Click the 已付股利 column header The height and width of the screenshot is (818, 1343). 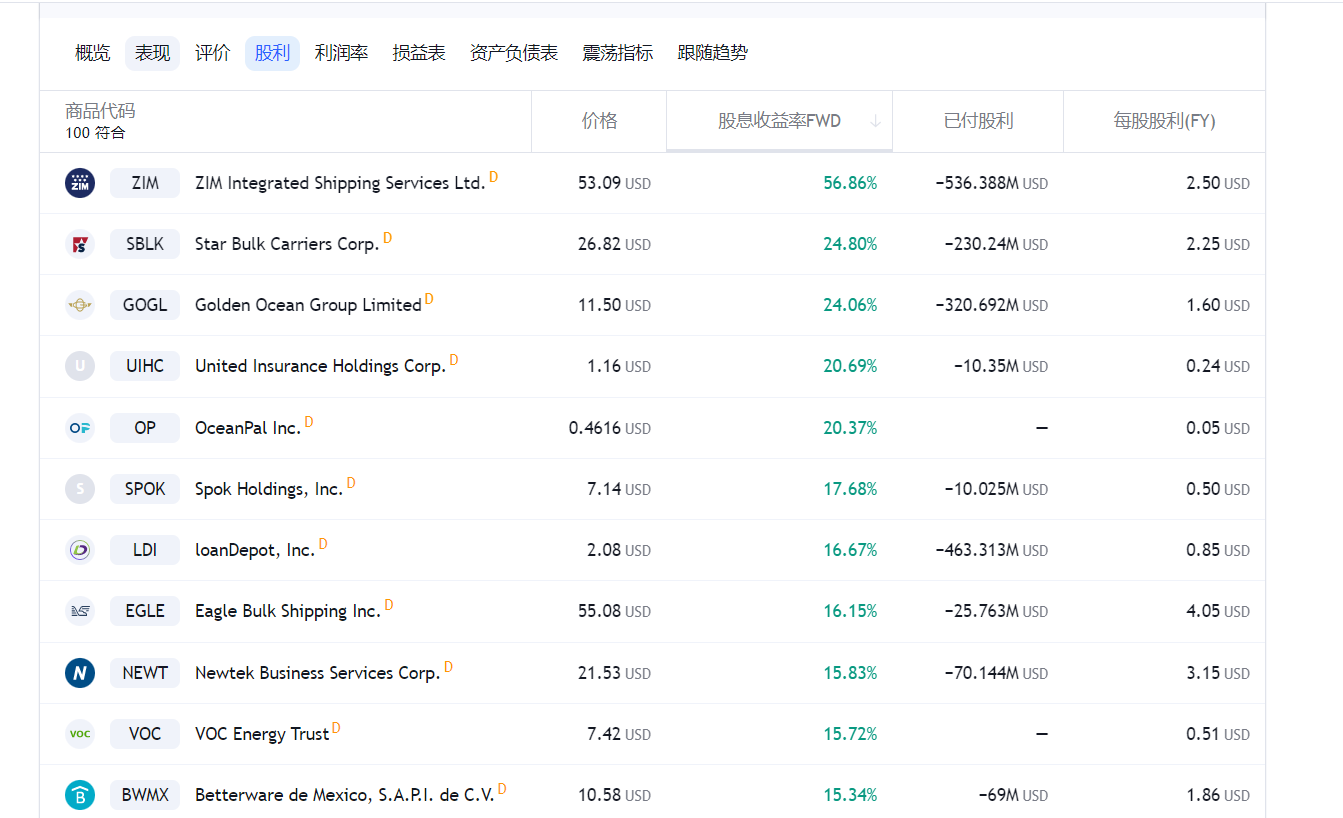click(x=977, y=120)
